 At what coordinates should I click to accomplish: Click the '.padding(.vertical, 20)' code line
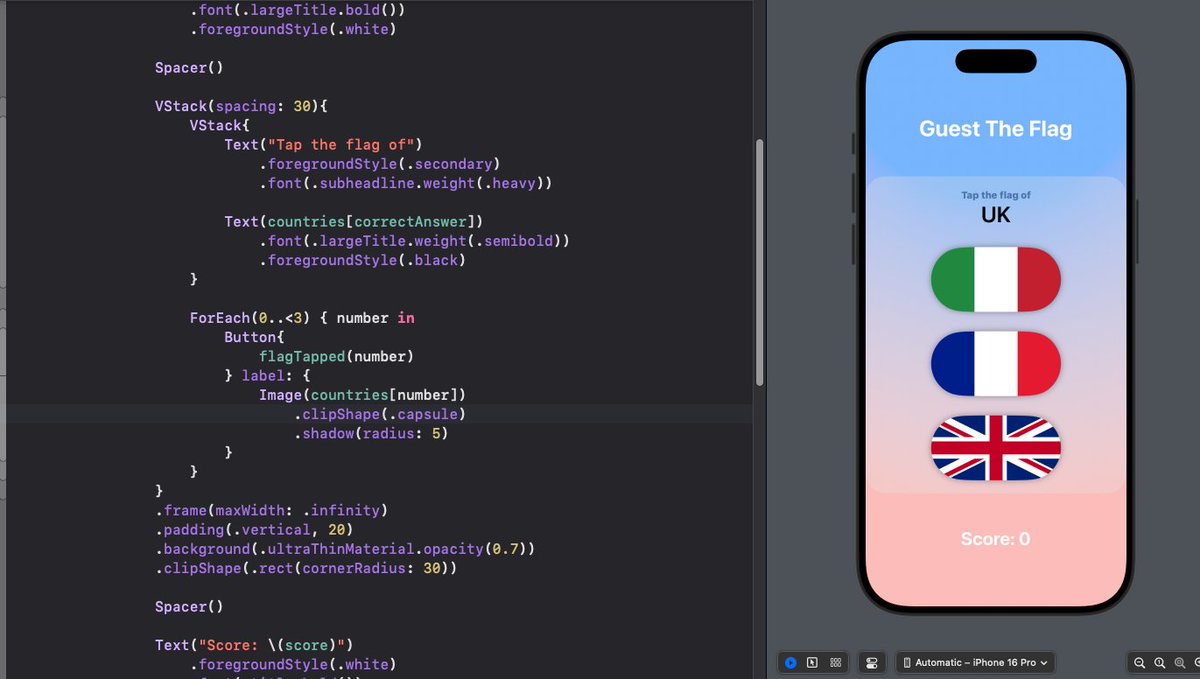(x=254, y=529)
